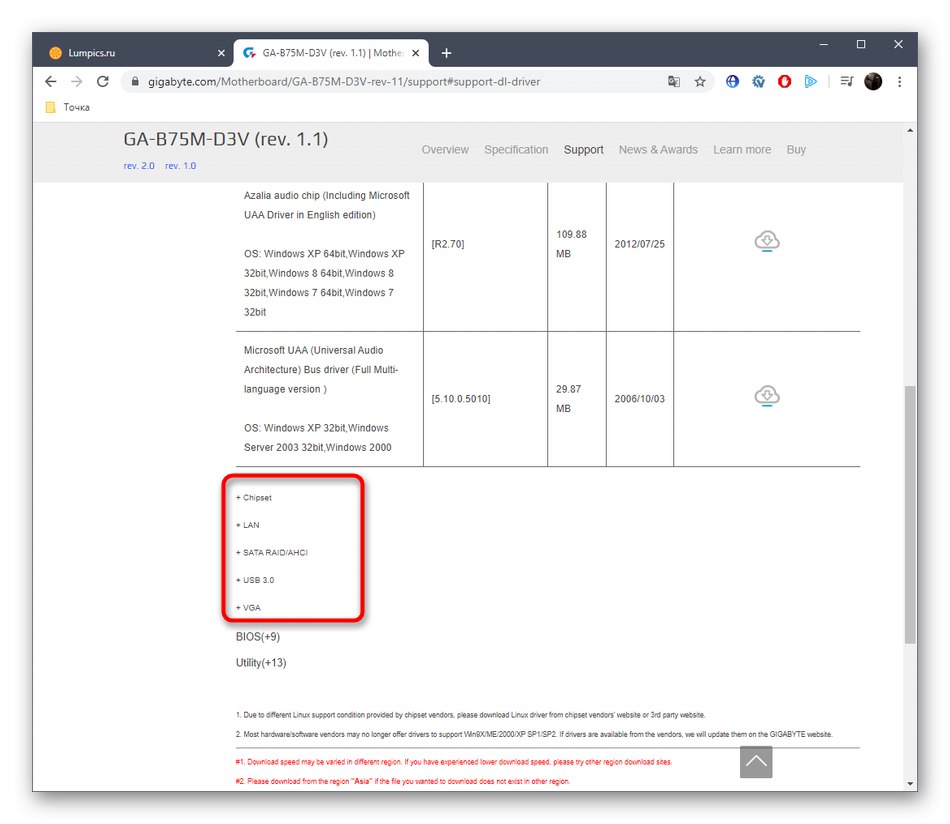
Task: Expand the VGA driver category
Action: tap(248, 608)
